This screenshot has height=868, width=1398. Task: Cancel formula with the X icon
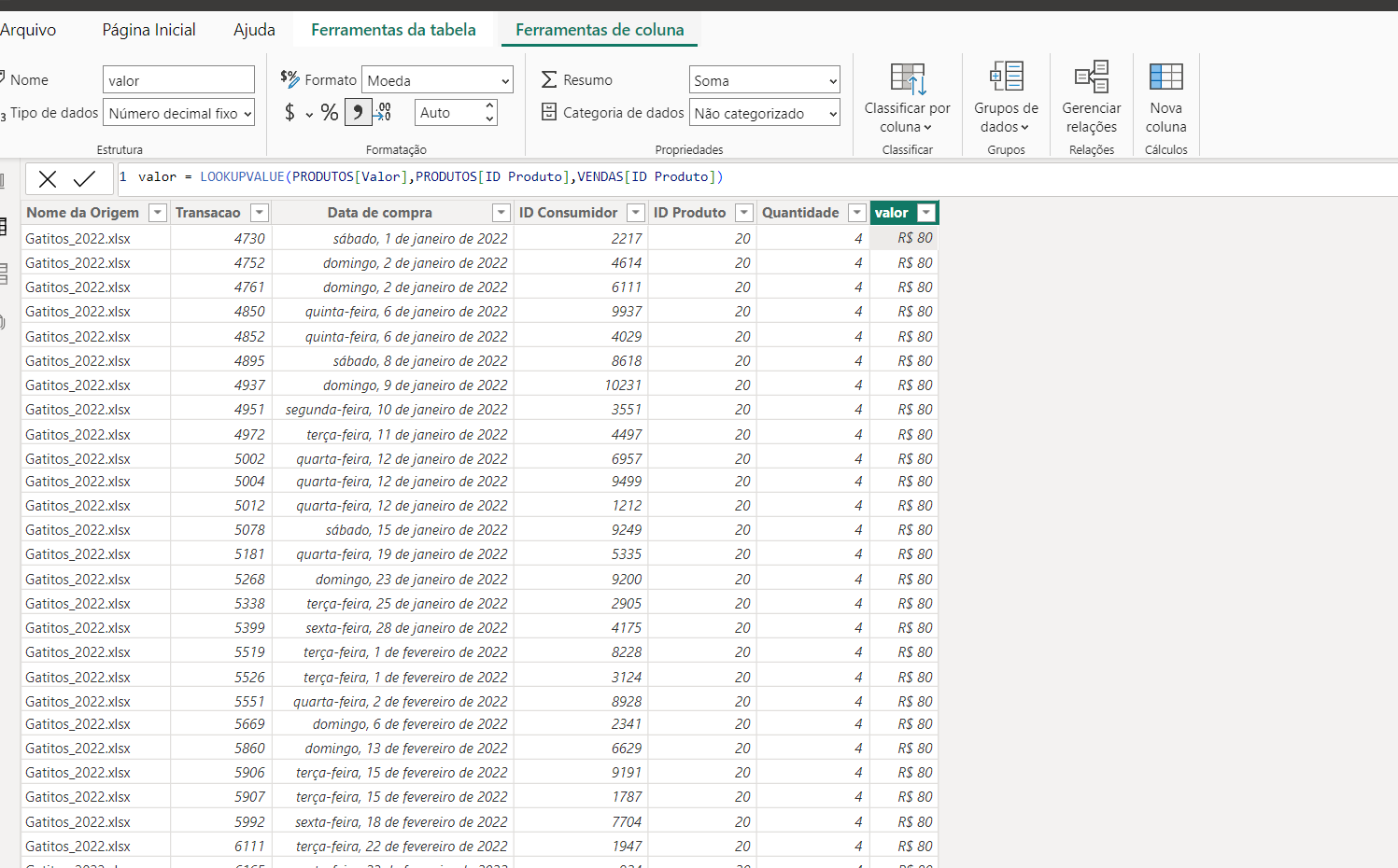(48, 178)
